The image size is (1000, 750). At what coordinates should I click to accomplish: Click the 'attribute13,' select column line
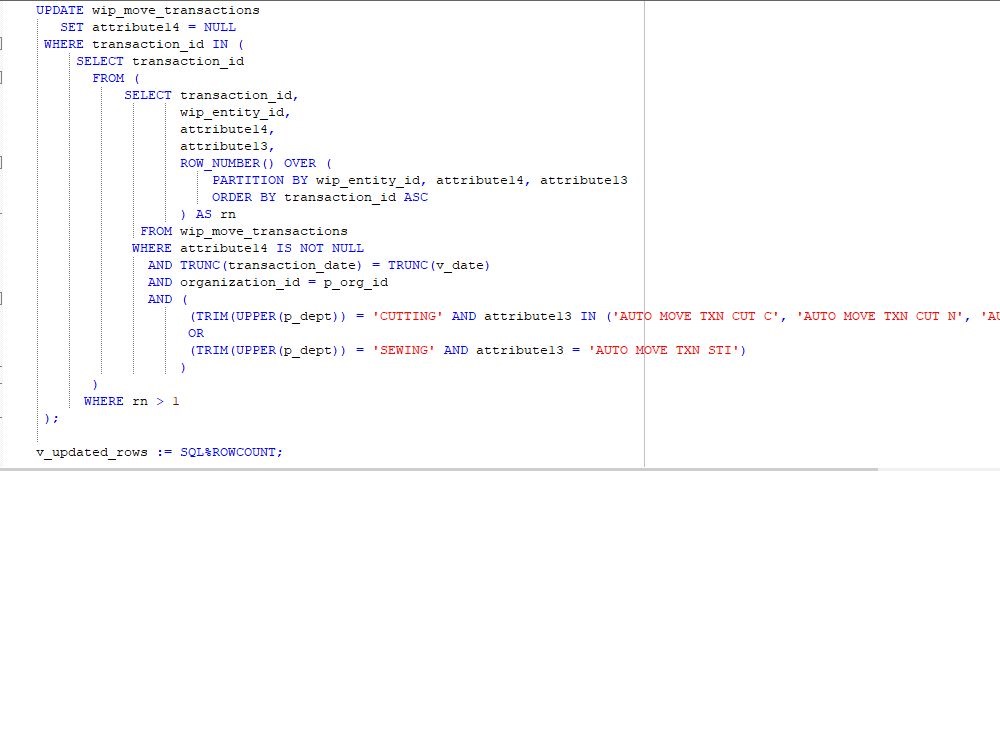(227, 146)
